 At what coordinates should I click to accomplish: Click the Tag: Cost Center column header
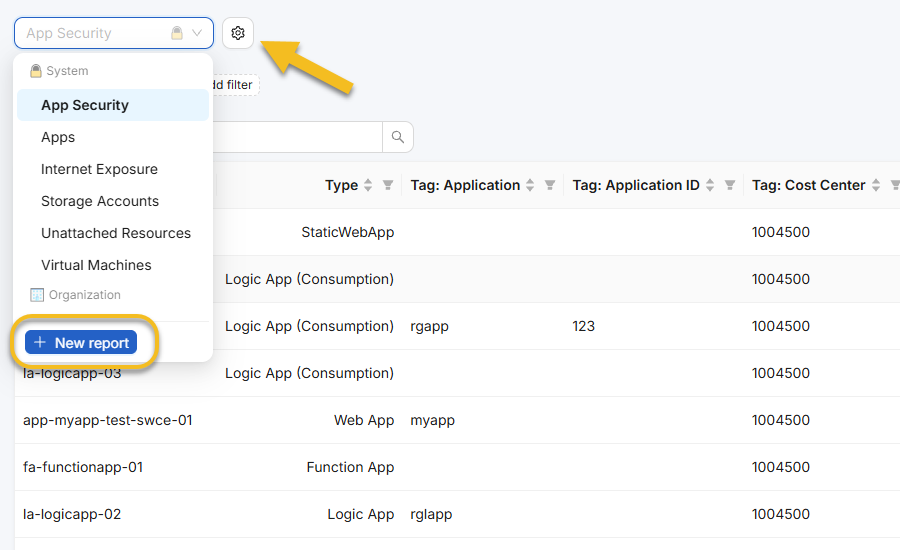(808, 185)
